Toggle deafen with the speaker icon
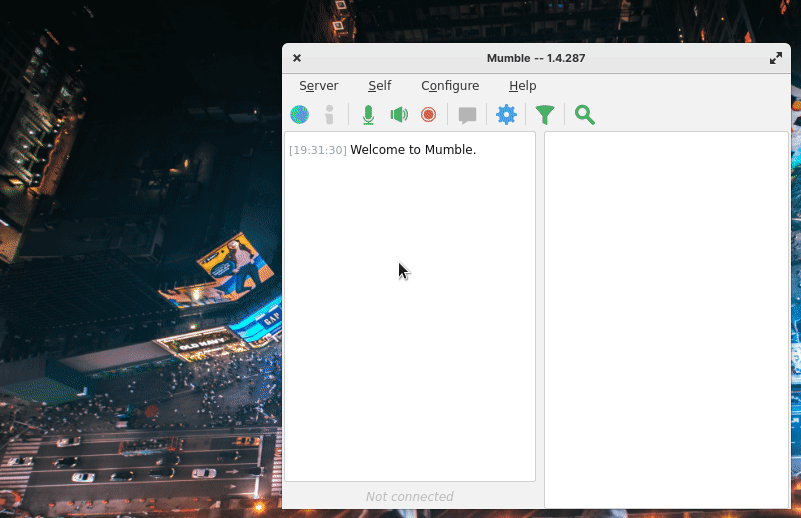 399,114
